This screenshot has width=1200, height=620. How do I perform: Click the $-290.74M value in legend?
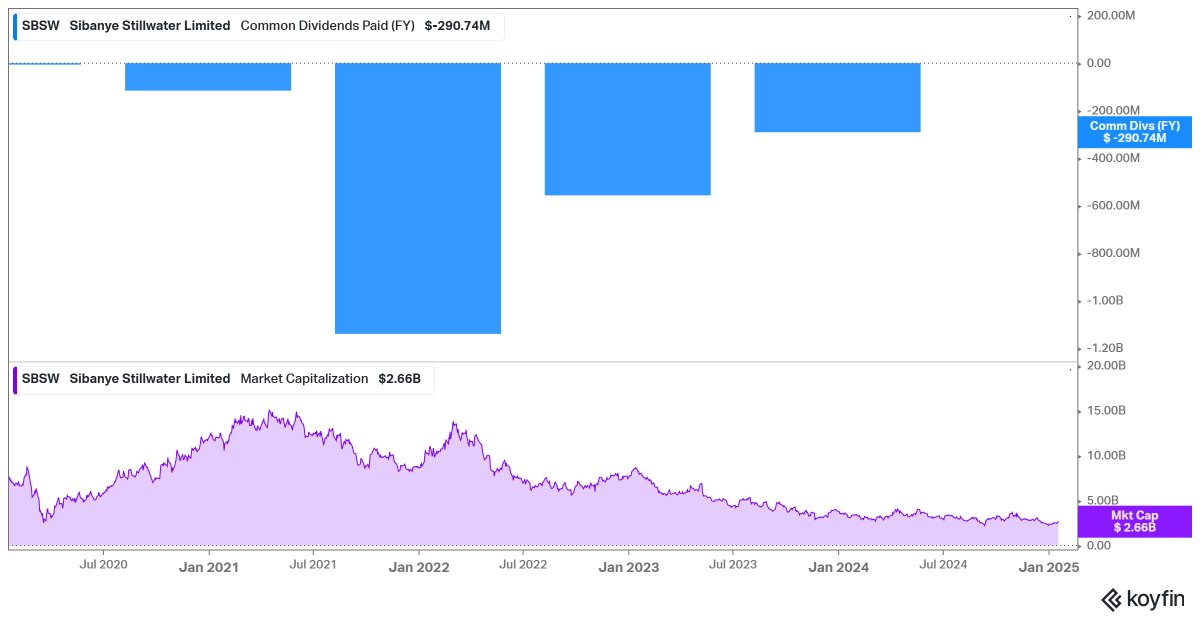[x=458, y=26]
